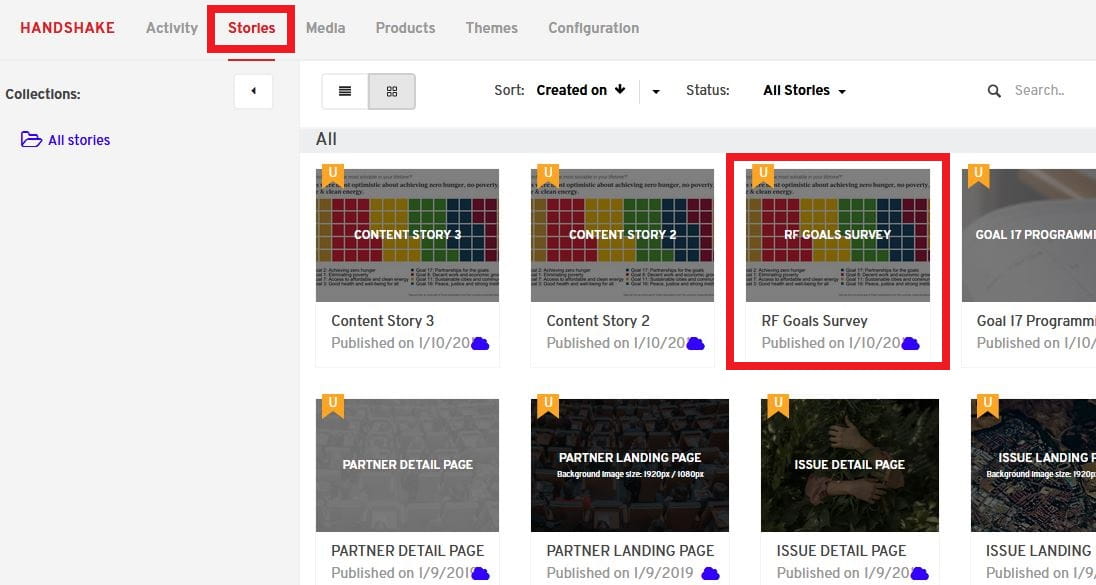This screenshot has height=585, width=1096.
Task: Switch to grid view layout
Action: [392, 91]
